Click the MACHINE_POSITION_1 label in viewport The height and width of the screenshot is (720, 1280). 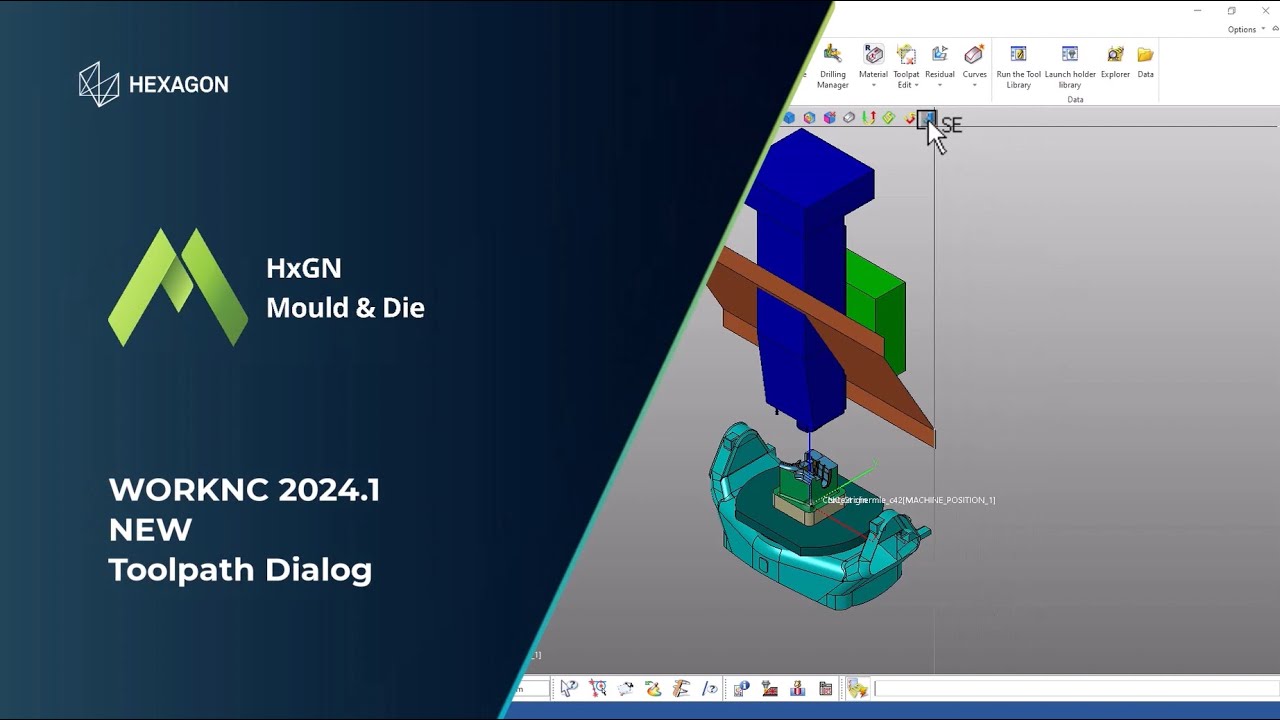coord(907,500)
